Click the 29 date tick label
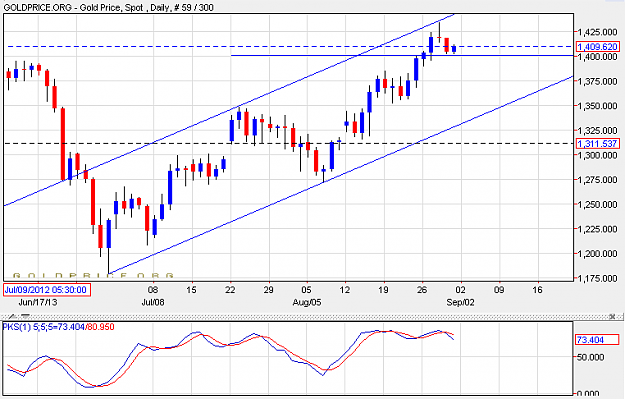Image resolution: width=625 pixels, height=399 pixels. point(268,290)
